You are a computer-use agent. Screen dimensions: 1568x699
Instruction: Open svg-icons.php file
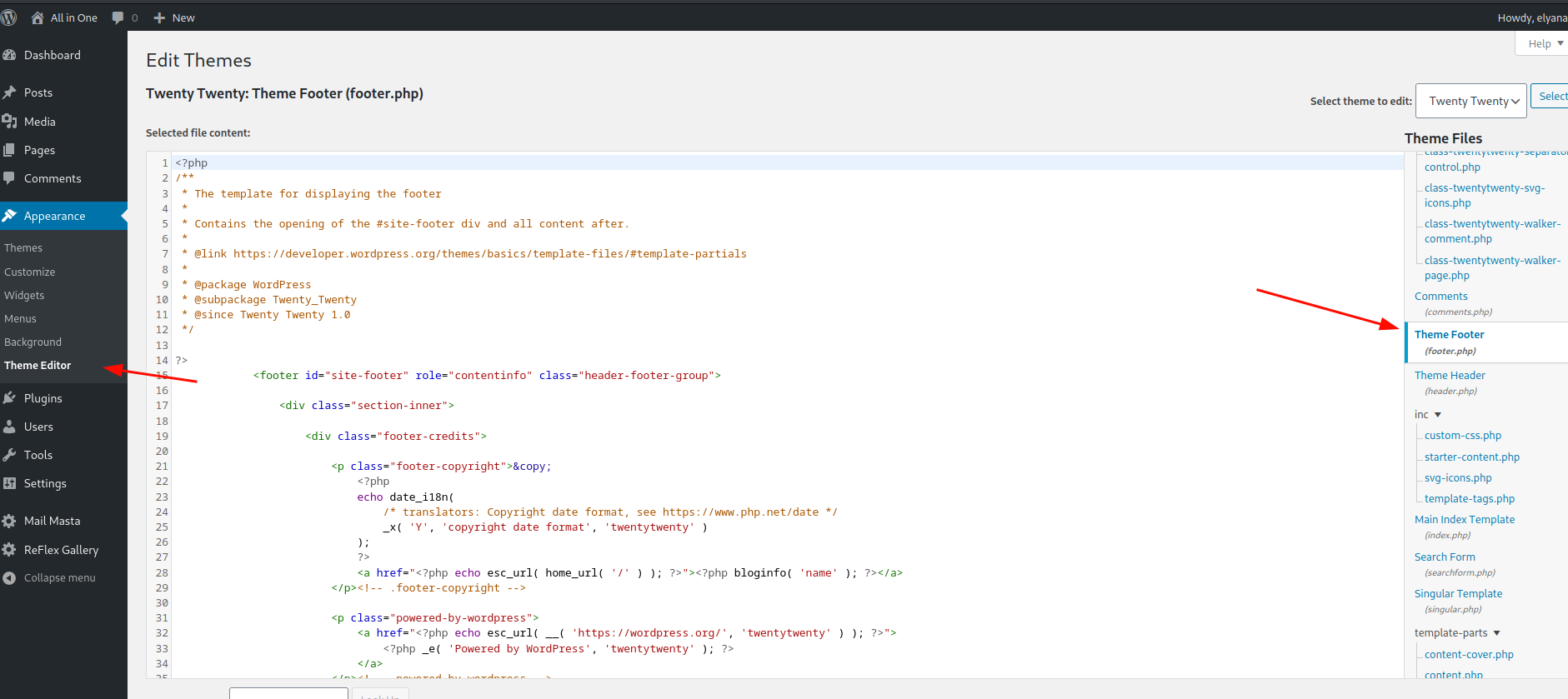point(1458,478)
